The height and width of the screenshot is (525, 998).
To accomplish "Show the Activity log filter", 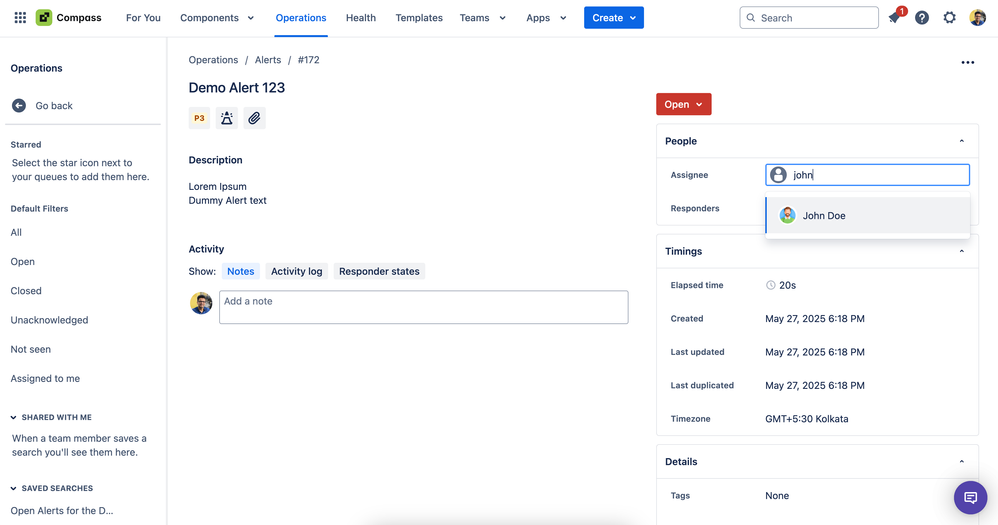I will tap(297, 271).
